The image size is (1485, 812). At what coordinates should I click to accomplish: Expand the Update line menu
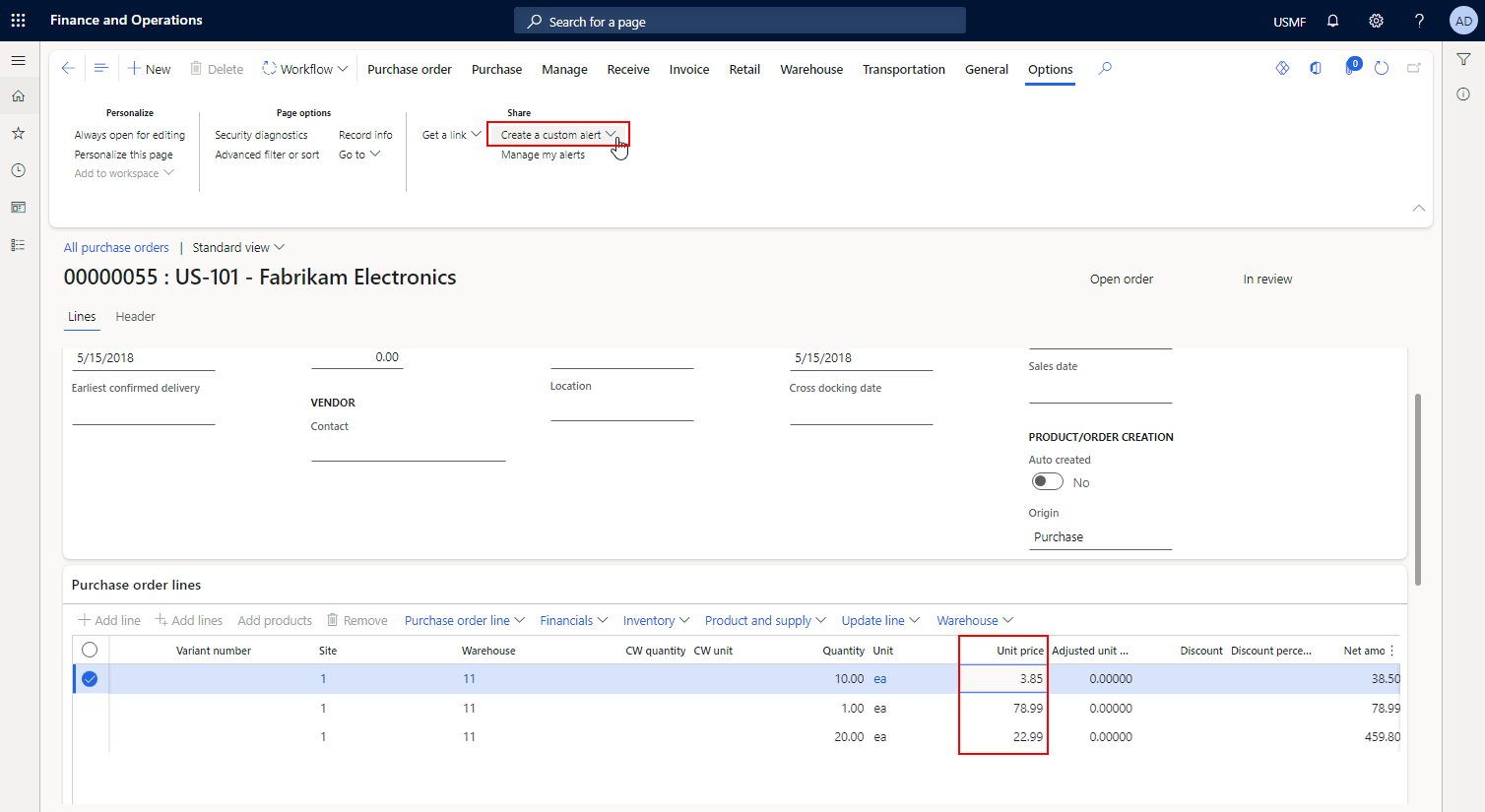tap(880, 620)
